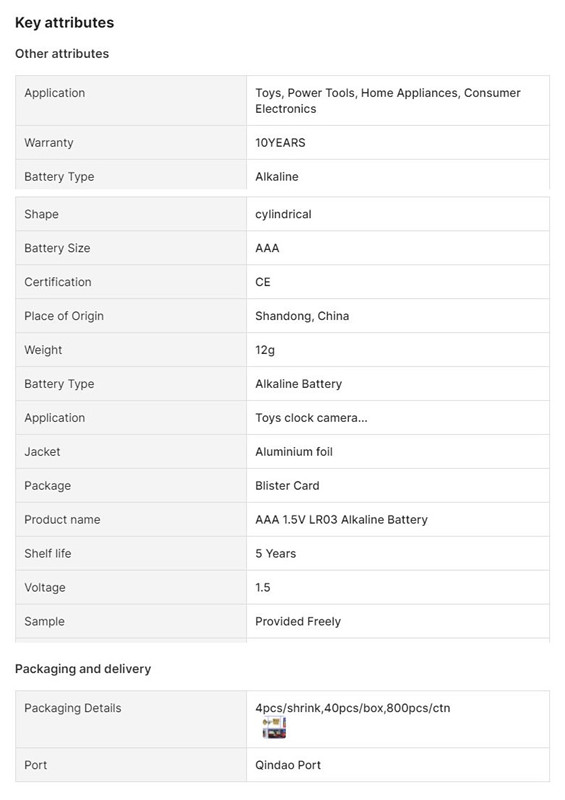565x800 pixels.
Task: Click the Toys, Power Tools application value
Action: pos(388,101)
